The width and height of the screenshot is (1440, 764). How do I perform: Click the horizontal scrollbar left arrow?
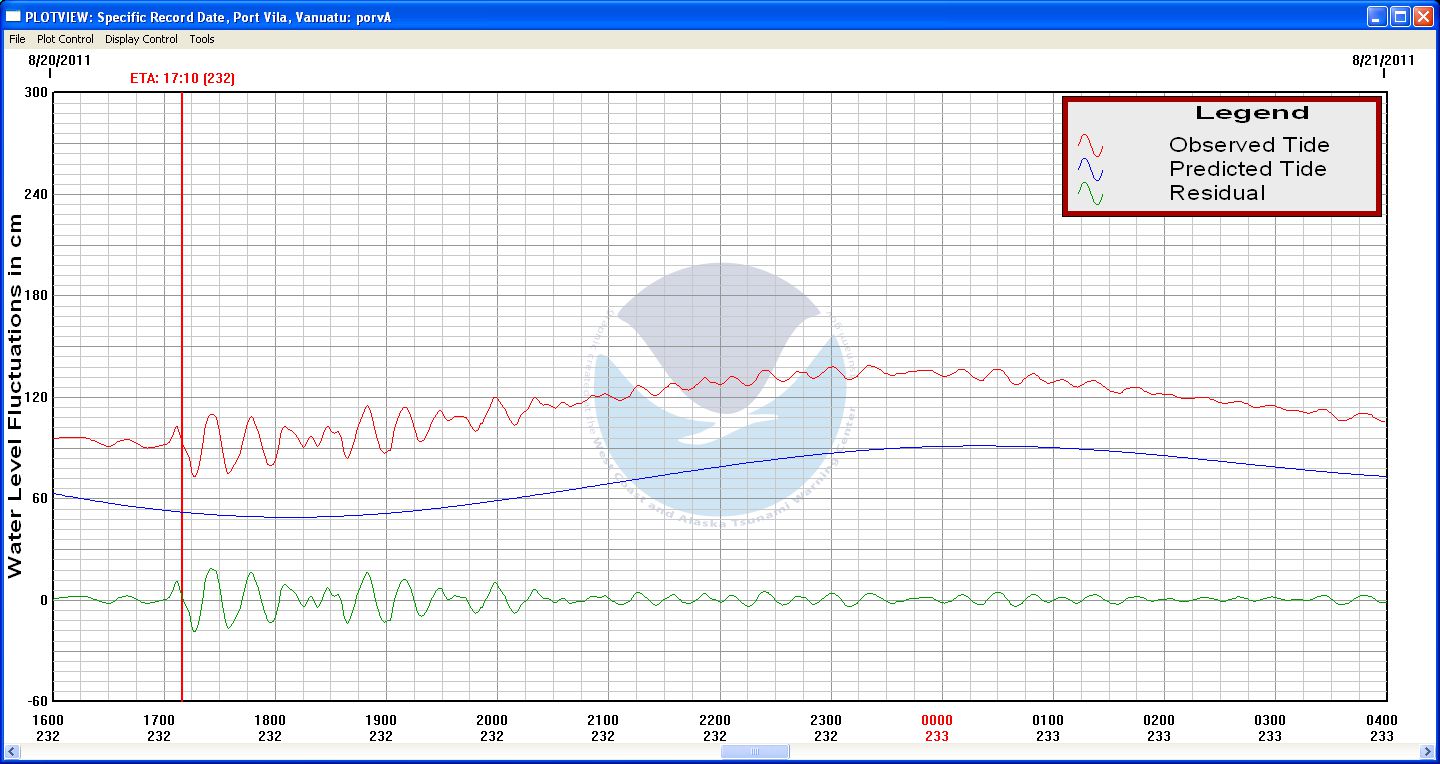13,752
